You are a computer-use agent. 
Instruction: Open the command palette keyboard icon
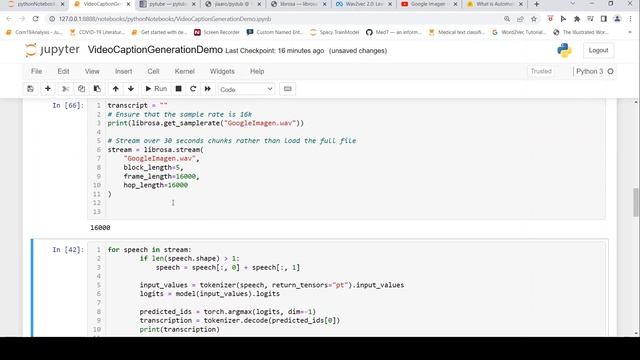coord(287,89)
